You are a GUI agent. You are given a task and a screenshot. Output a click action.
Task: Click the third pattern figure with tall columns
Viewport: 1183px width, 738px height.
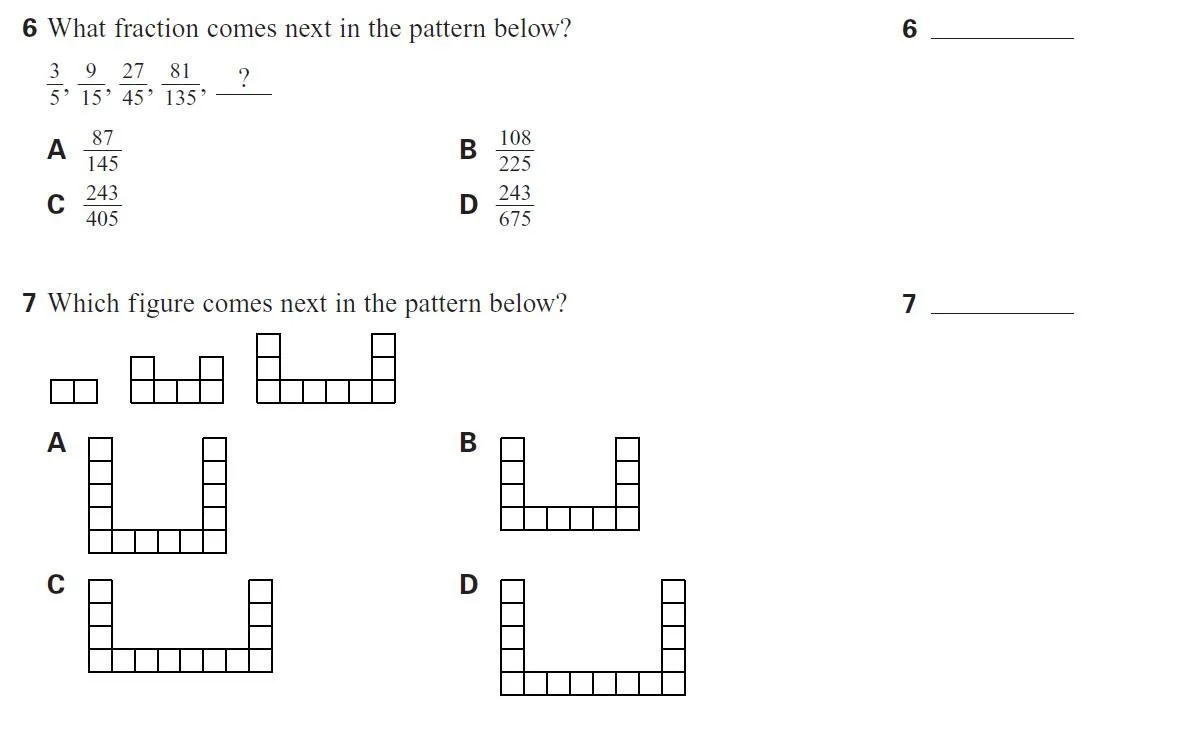(325, 368)
